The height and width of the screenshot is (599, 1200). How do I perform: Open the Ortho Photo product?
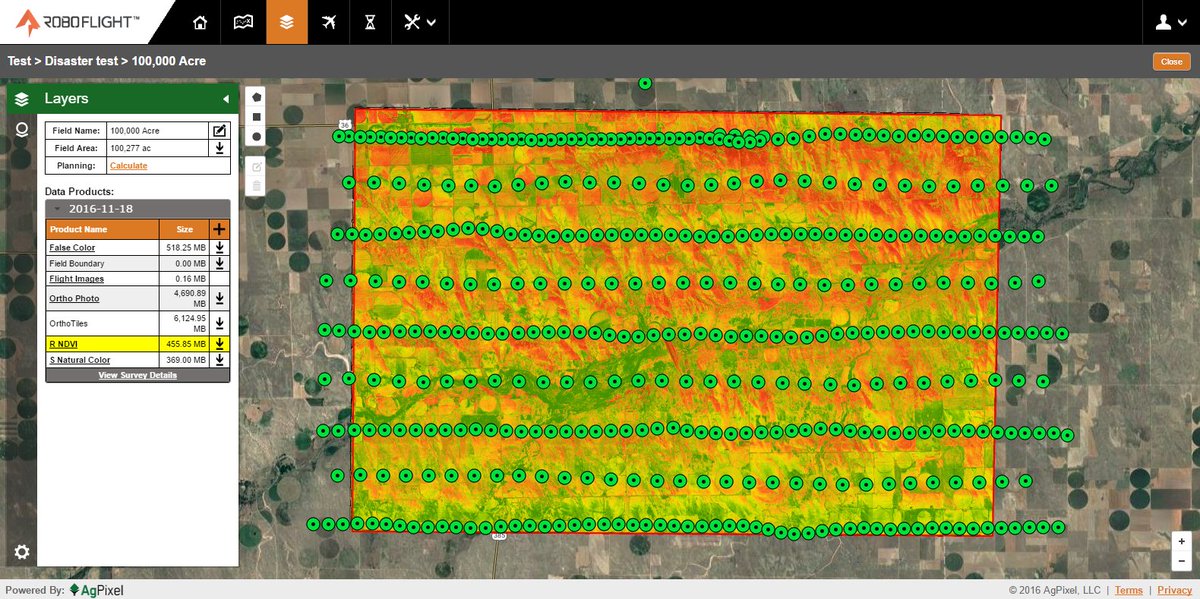[x=74, y=298]
